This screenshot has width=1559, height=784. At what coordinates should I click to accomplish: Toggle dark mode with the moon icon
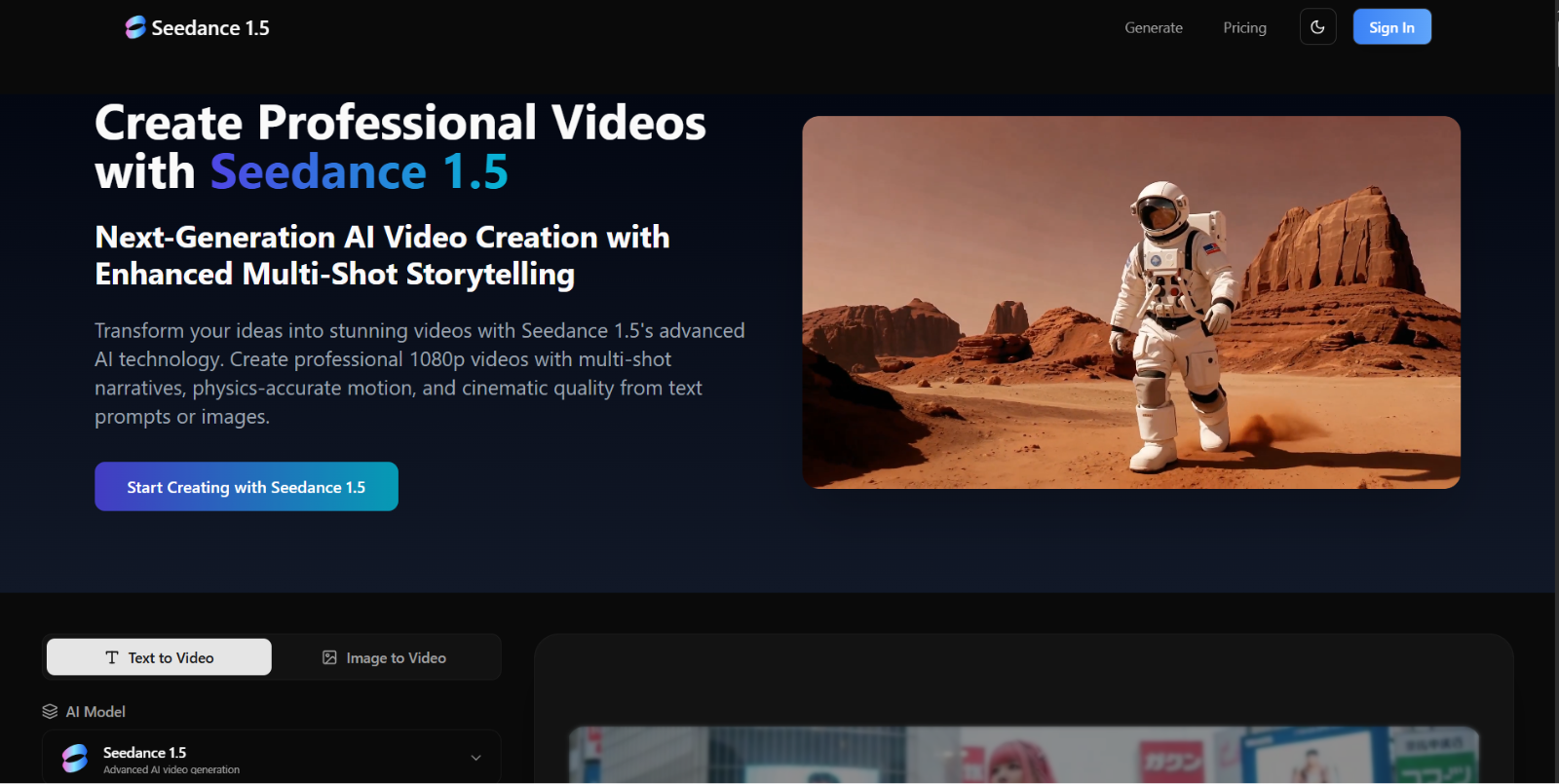pos(1317,27)
